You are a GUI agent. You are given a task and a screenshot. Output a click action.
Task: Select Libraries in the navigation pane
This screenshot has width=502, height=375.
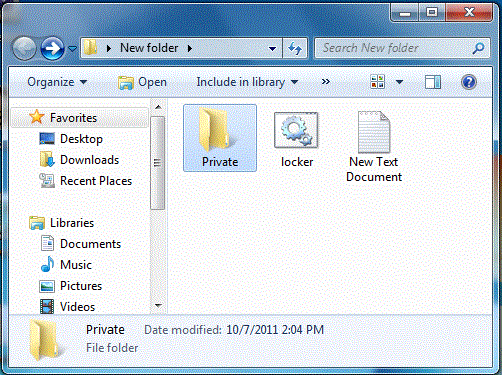click(x=72, y=223)
